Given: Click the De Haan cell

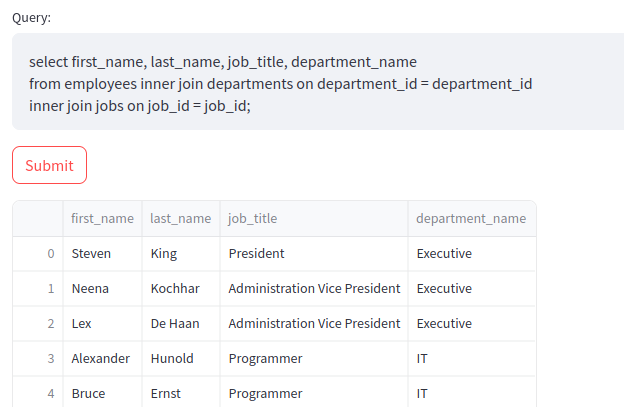Looking at the screenshot, I should tap(181, 324).
